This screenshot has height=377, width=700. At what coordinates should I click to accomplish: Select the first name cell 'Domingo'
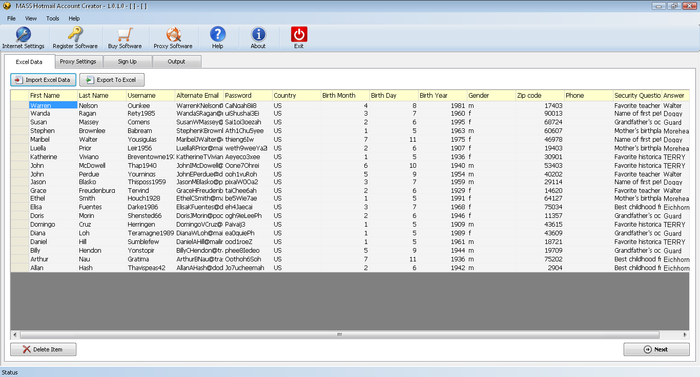coord(53,225)
